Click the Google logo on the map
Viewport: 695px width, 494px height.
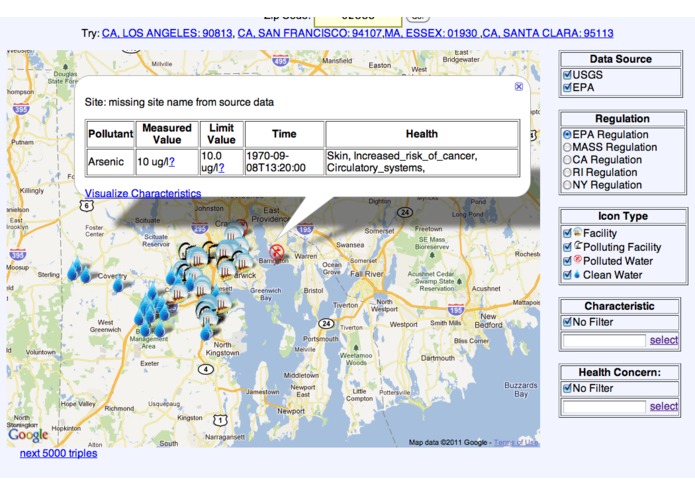pos(28,435)
